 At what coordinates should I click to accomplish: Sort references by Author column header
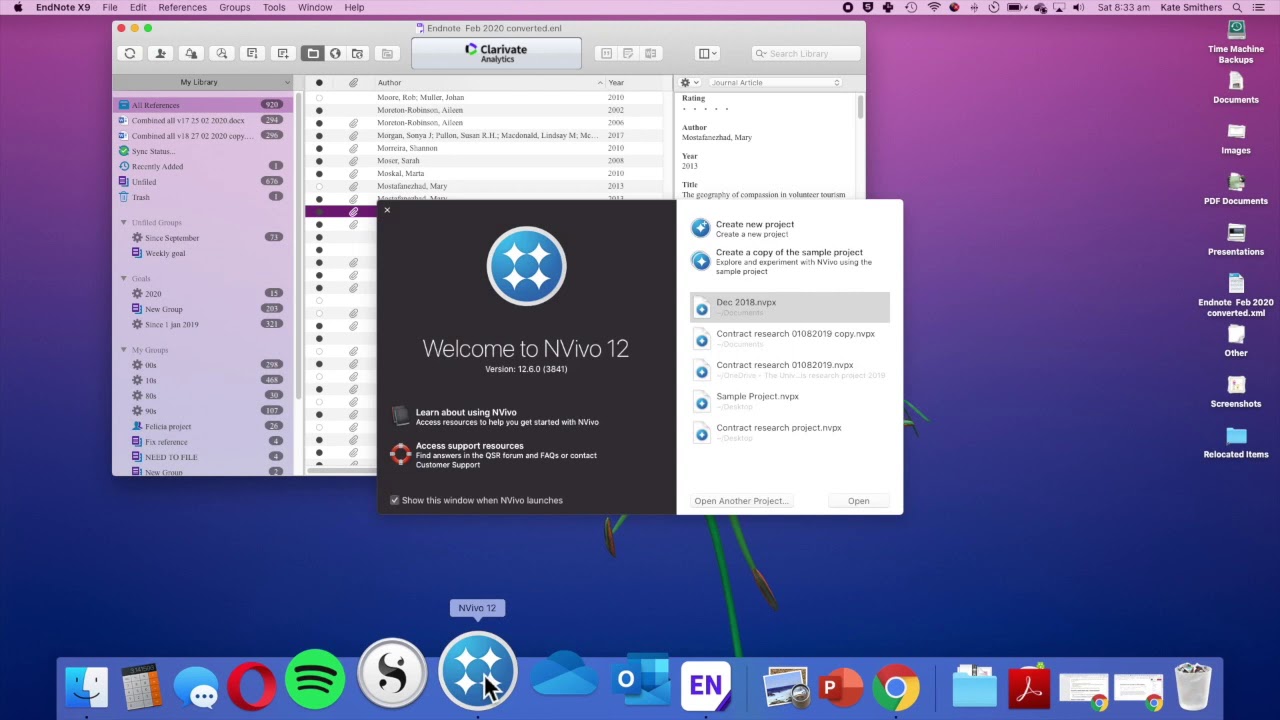tap(489, 82)
